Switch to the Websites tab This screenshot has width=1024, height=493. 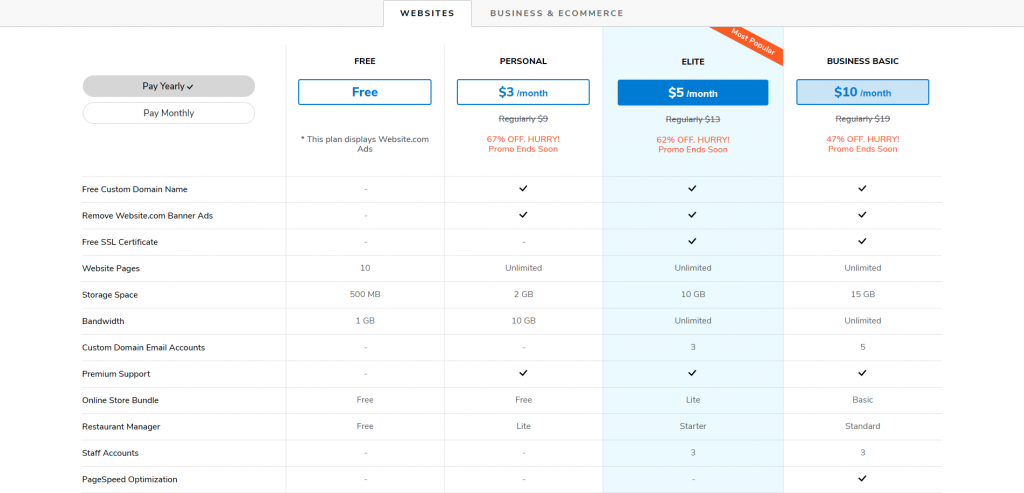pyautogui.click(x=427, y=13)
